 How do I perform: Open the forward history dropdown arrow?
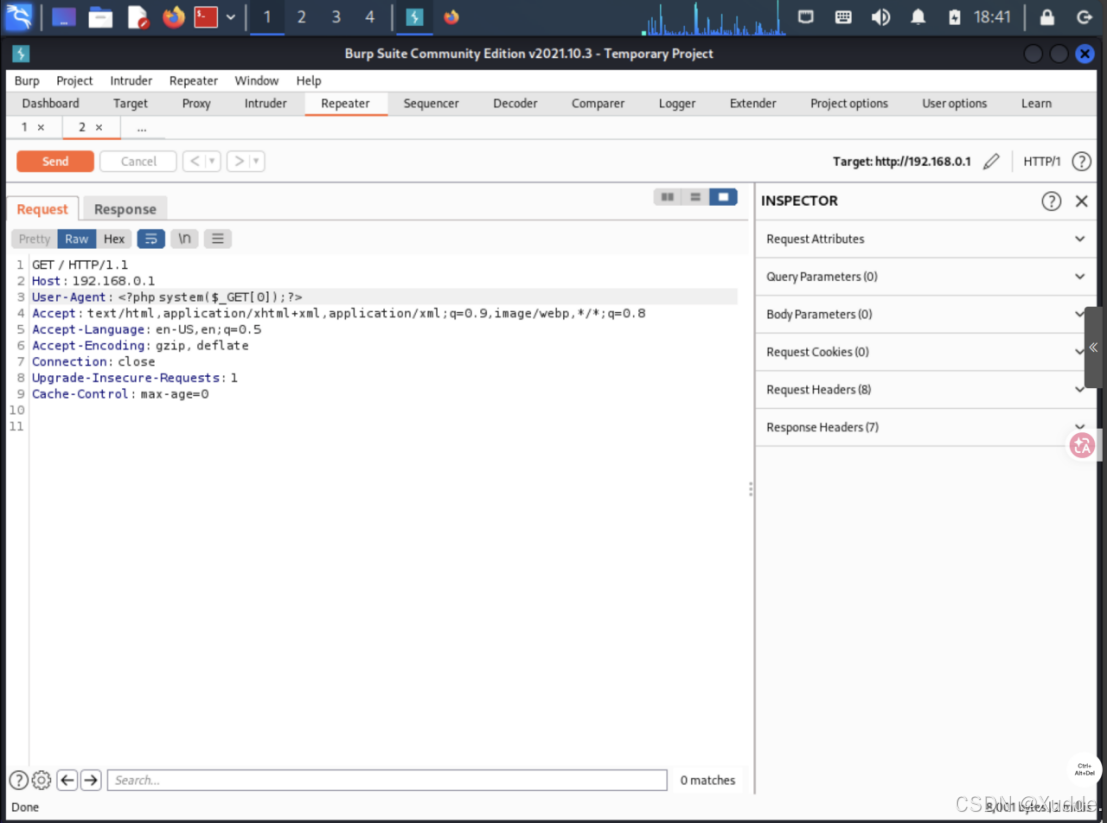pos(257,161)
